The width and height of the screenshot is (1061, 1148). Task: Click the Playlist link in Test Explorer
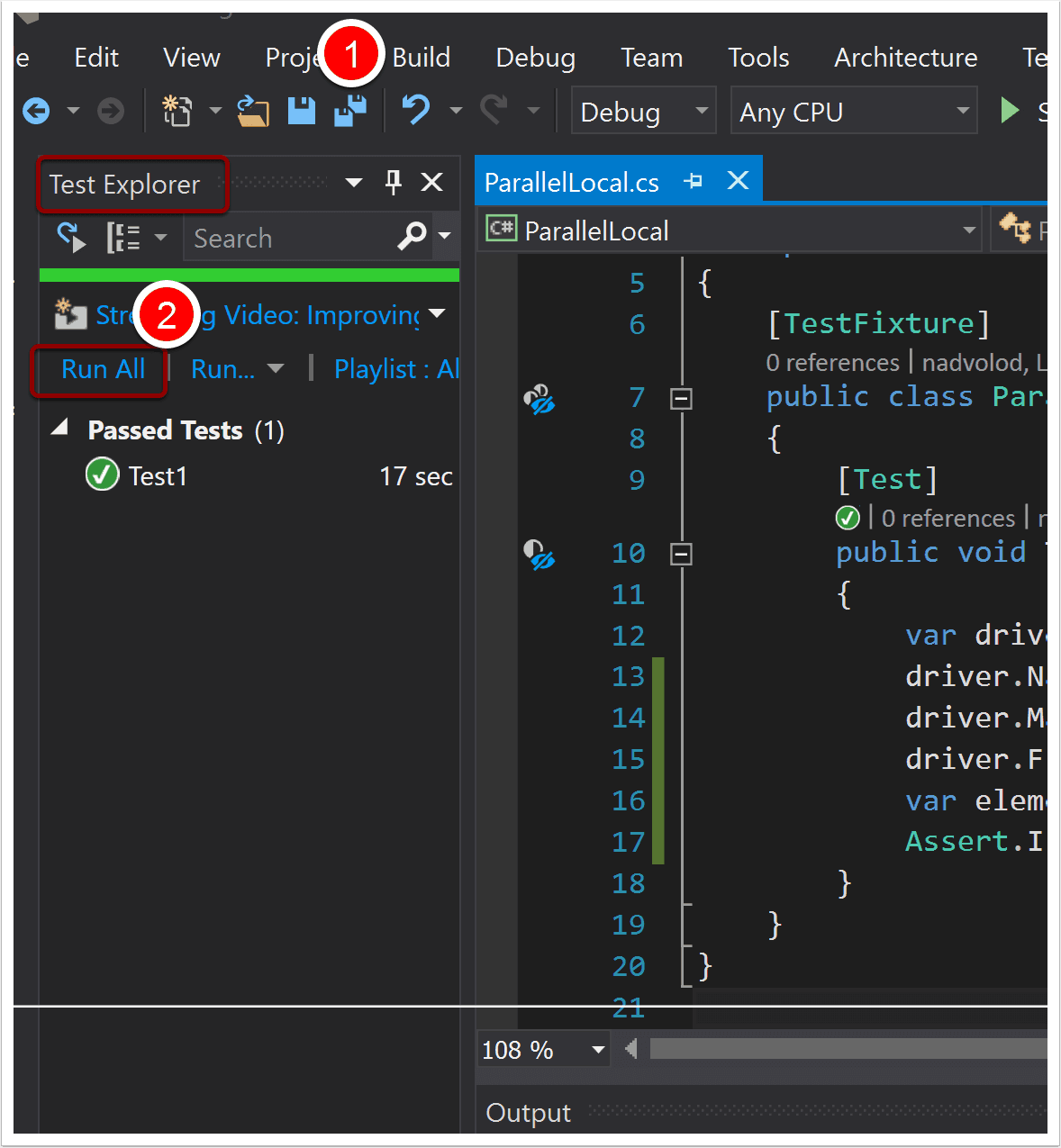(396, 369)
